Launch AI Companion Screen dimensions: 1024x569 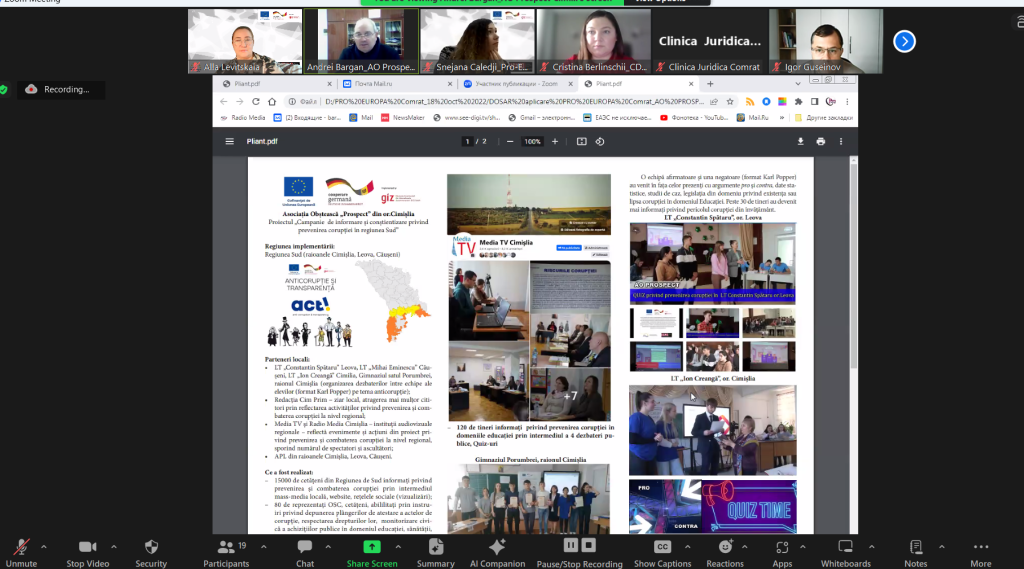tap(497, 553)
